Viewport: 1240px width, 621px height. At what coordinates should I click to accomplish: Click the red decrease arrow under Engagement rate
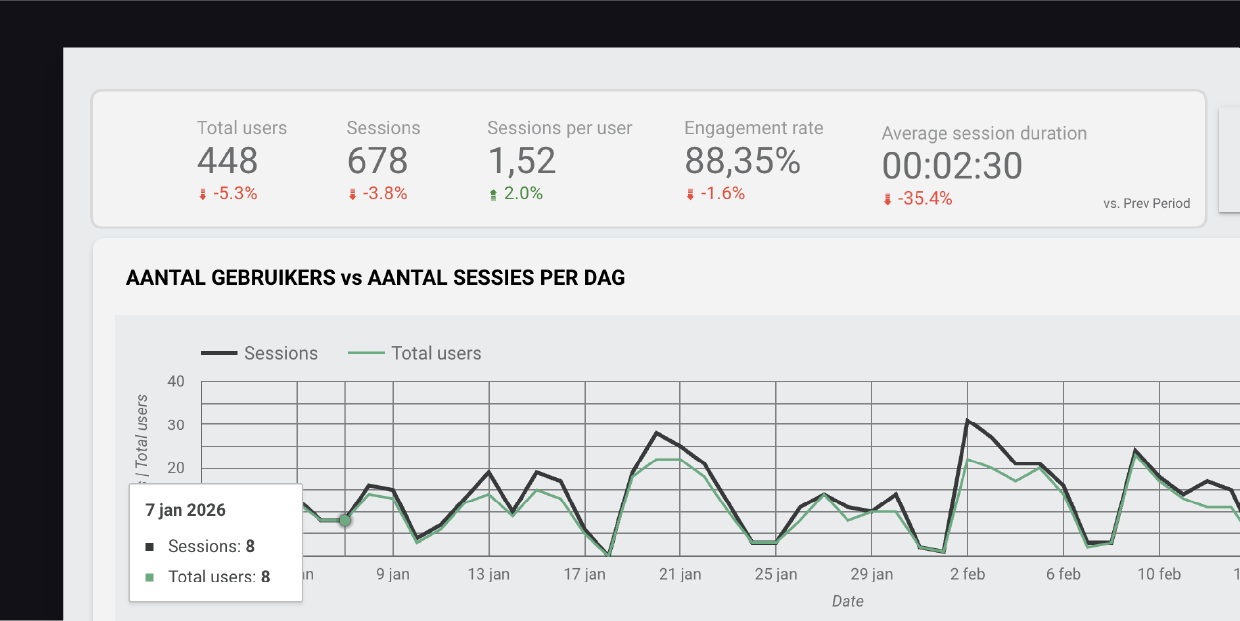(690, 193)
